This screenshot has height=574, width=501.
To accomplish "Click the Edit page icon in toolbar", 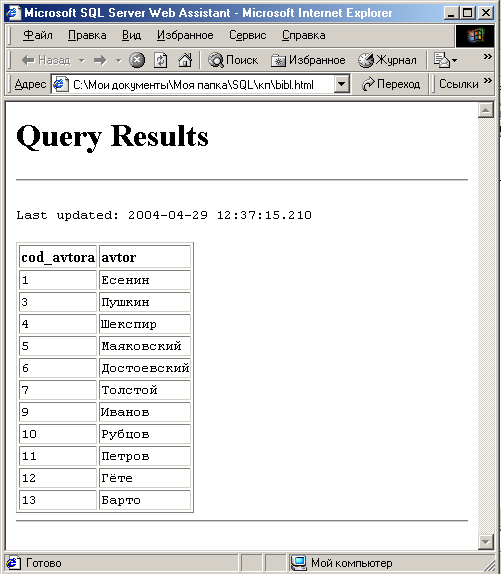I will coord(441,60).
